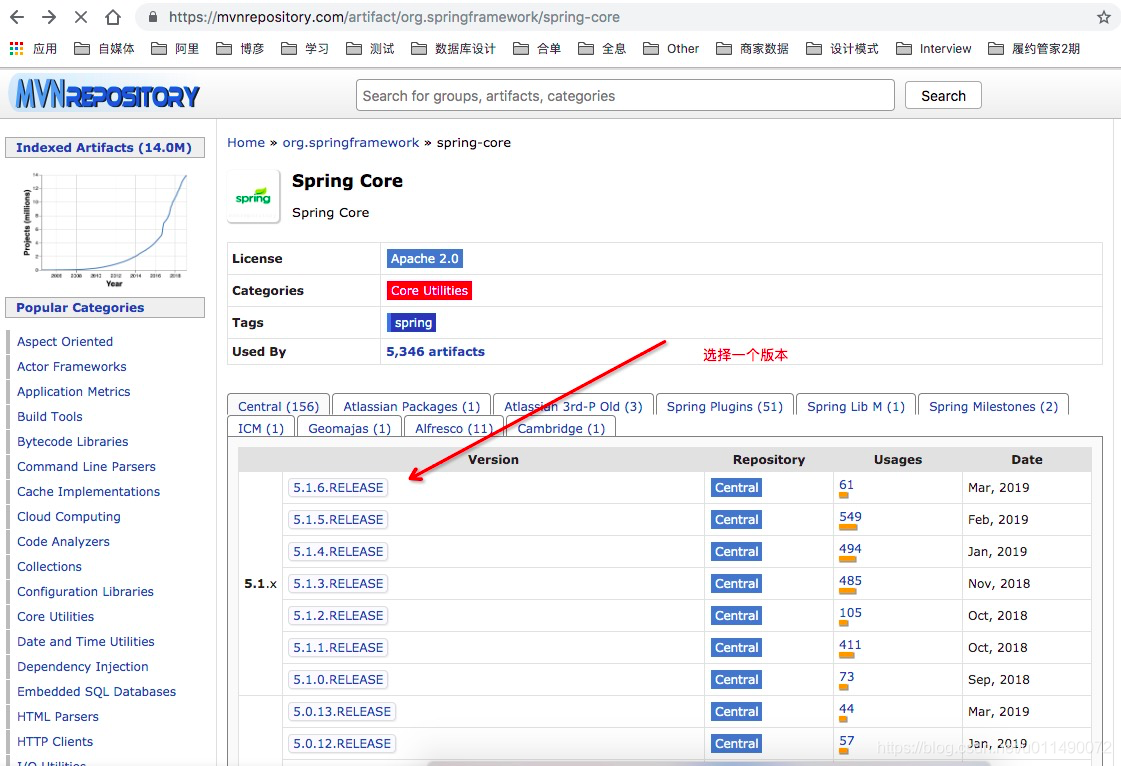The height and width of the screenshot is (766, 1121).
Task: Click Central badge in 5.1.6.RELEASE row
Action: pos(736,487)
